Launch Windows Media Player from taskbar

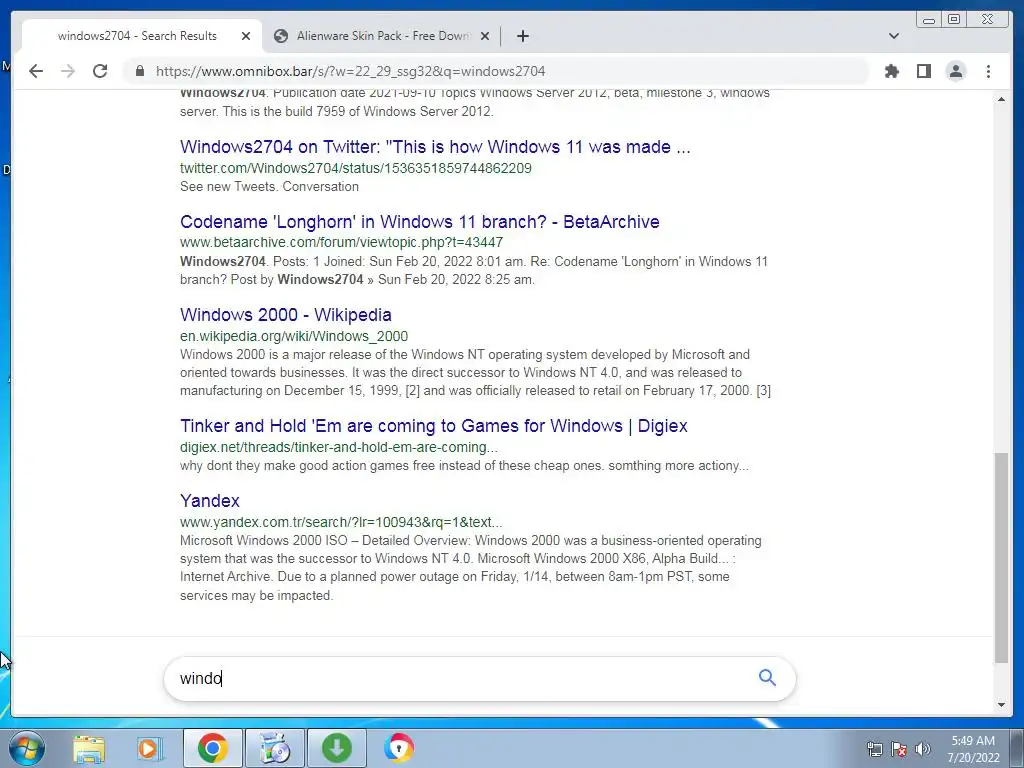coord(148,748)
